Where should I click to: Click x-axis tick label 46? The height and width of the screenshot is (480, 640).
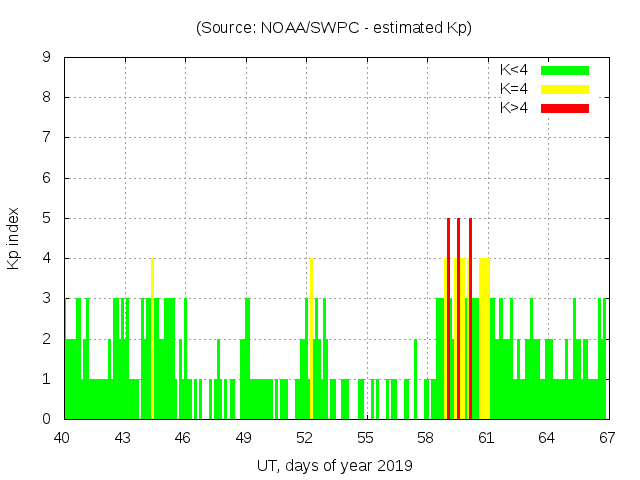point(183,438)
